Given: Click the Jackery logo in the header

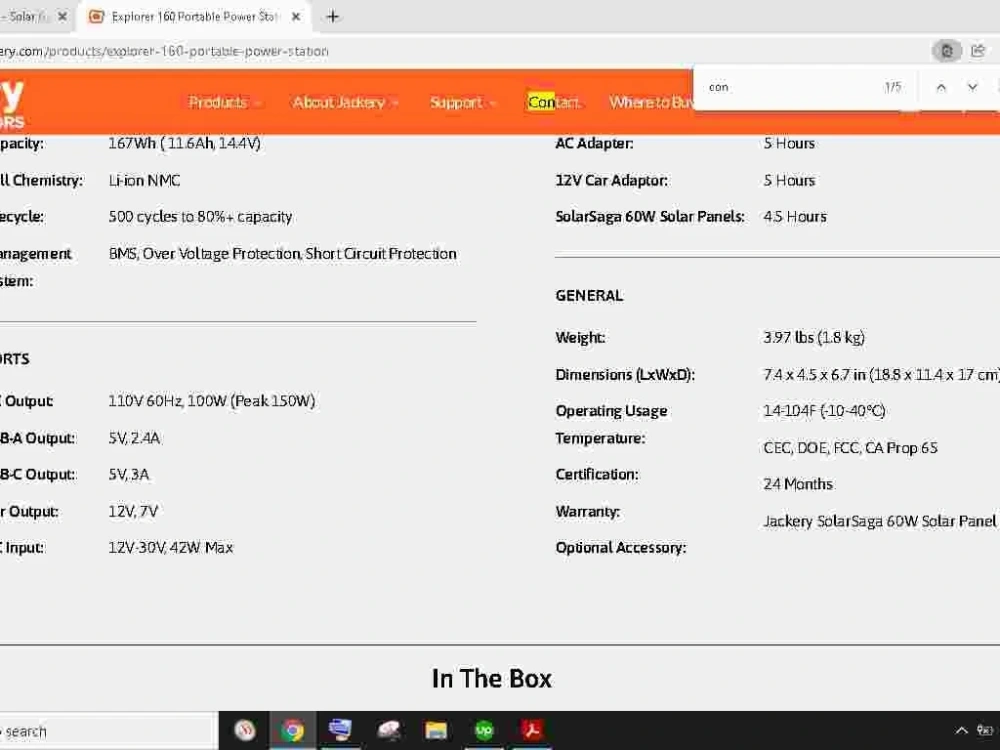Looking at the screenshot, I should point(11,102).
